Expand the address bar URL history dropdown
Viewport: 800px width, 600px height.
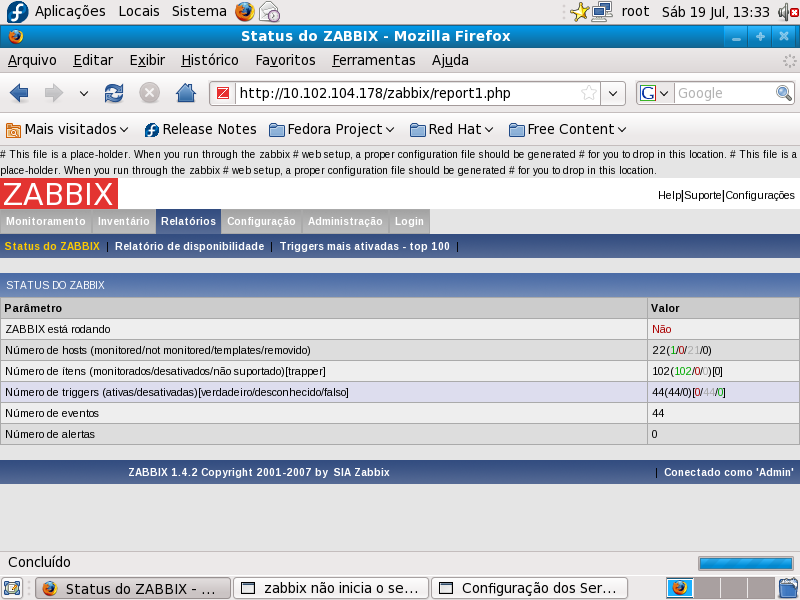click(613, 93)
